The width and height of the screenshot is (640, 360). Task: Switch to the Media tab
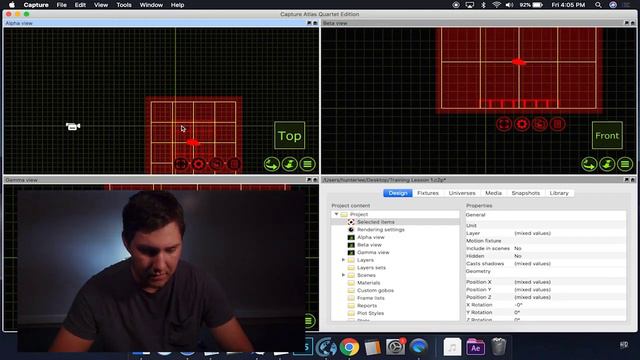click(493, 193)
